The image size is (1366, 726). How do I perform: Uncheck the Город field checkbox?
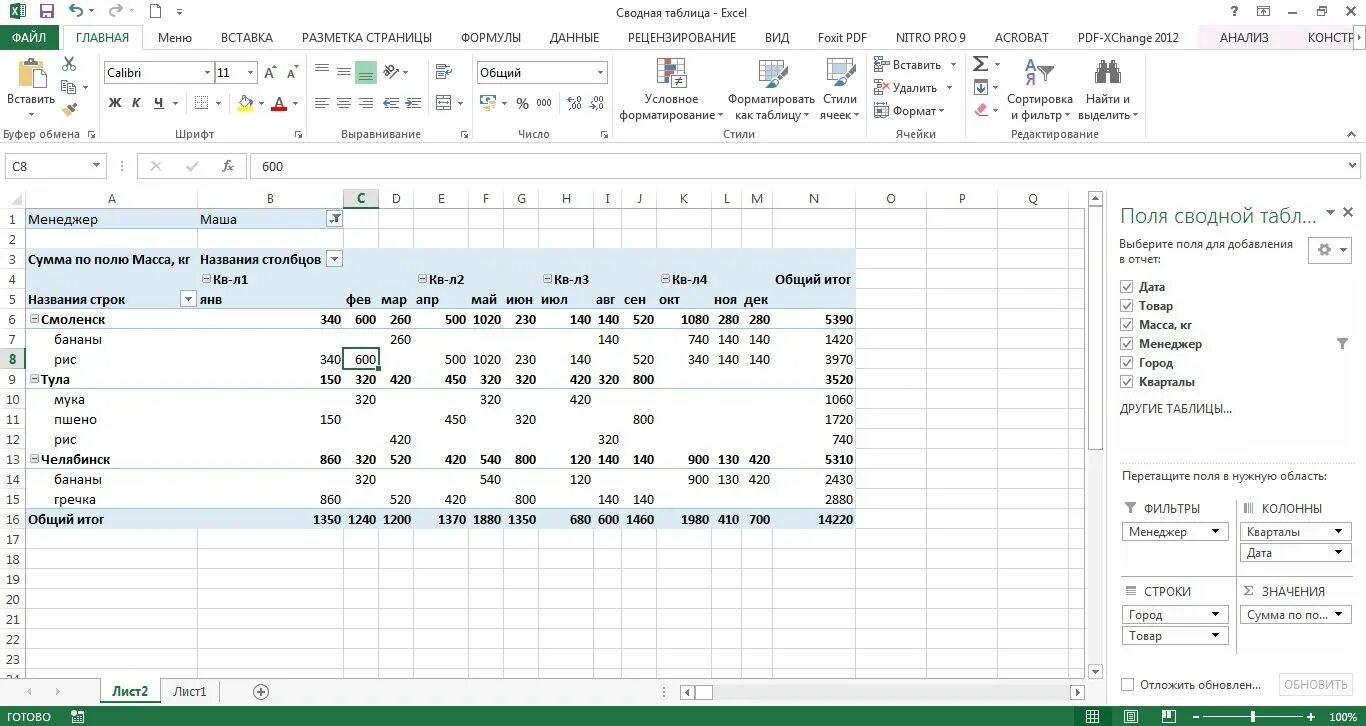pyautogui.click(x=1128, y=363)
